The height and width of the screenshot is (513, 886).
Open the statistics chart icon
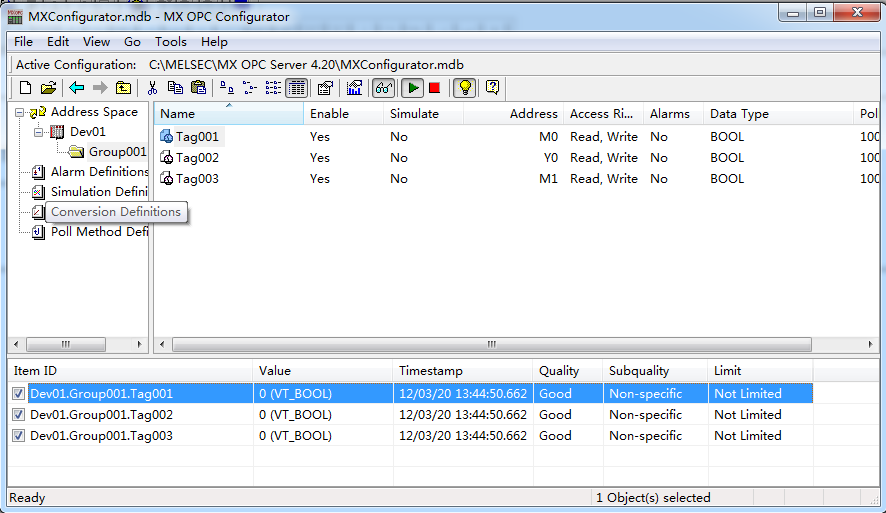click(354, 88)
